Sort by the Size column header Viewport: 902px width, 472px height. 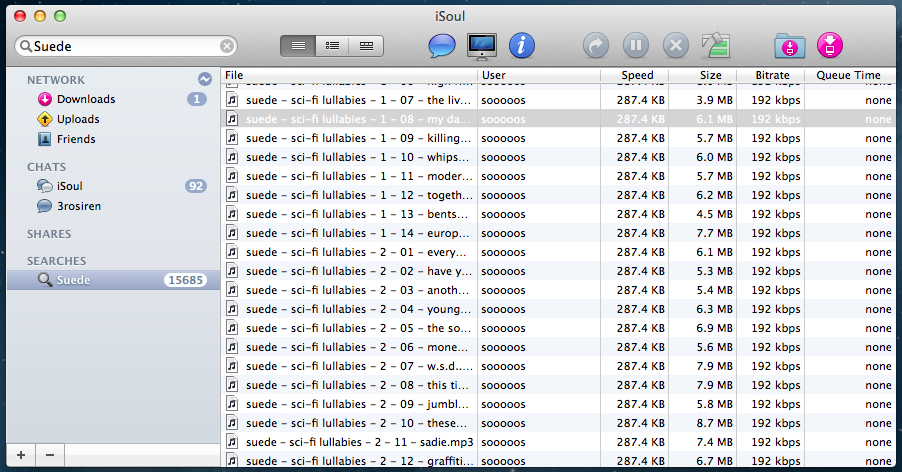coord(702,75)
